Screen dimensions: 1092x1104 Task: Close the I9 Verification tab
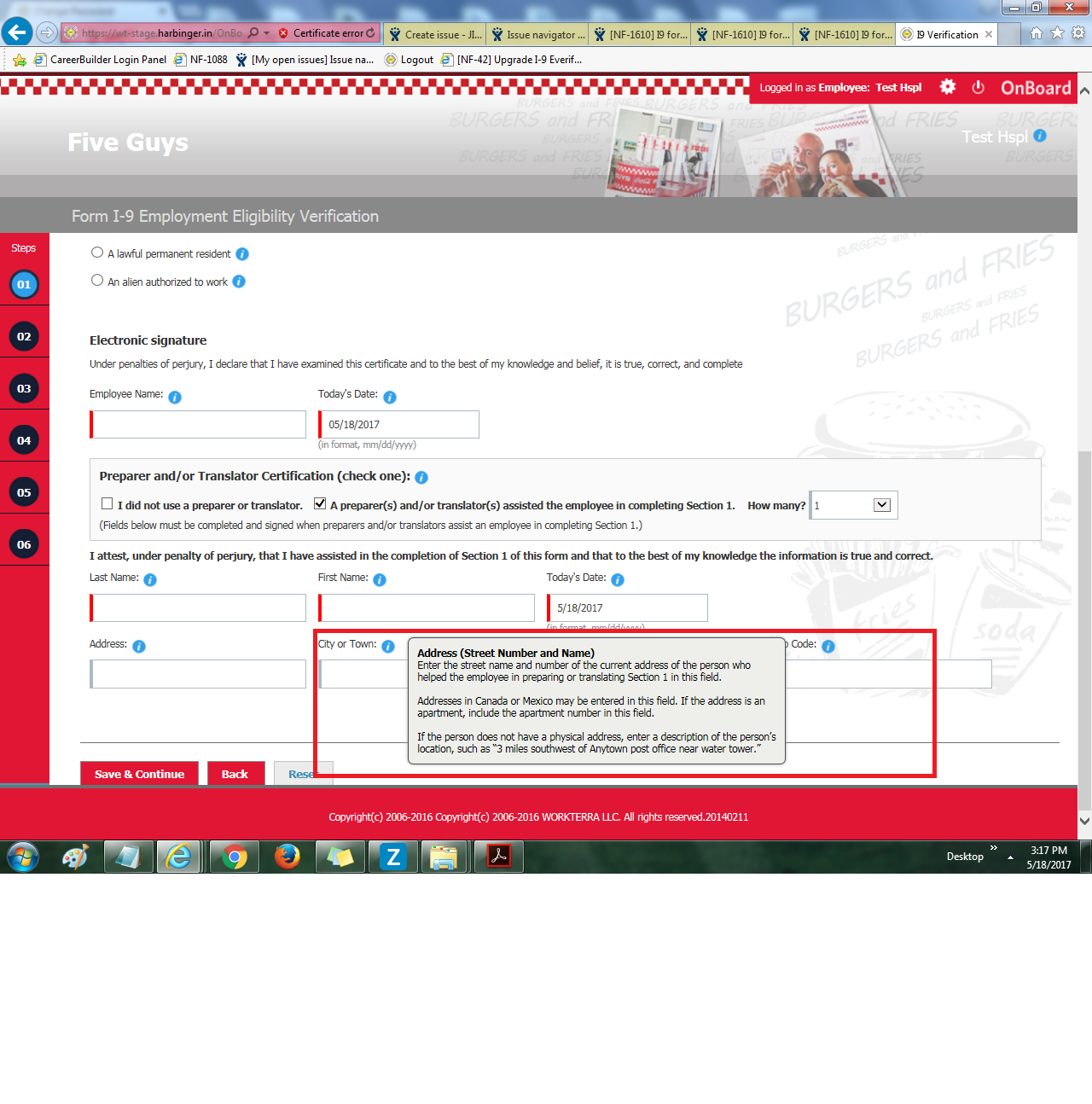coord(989,34)
